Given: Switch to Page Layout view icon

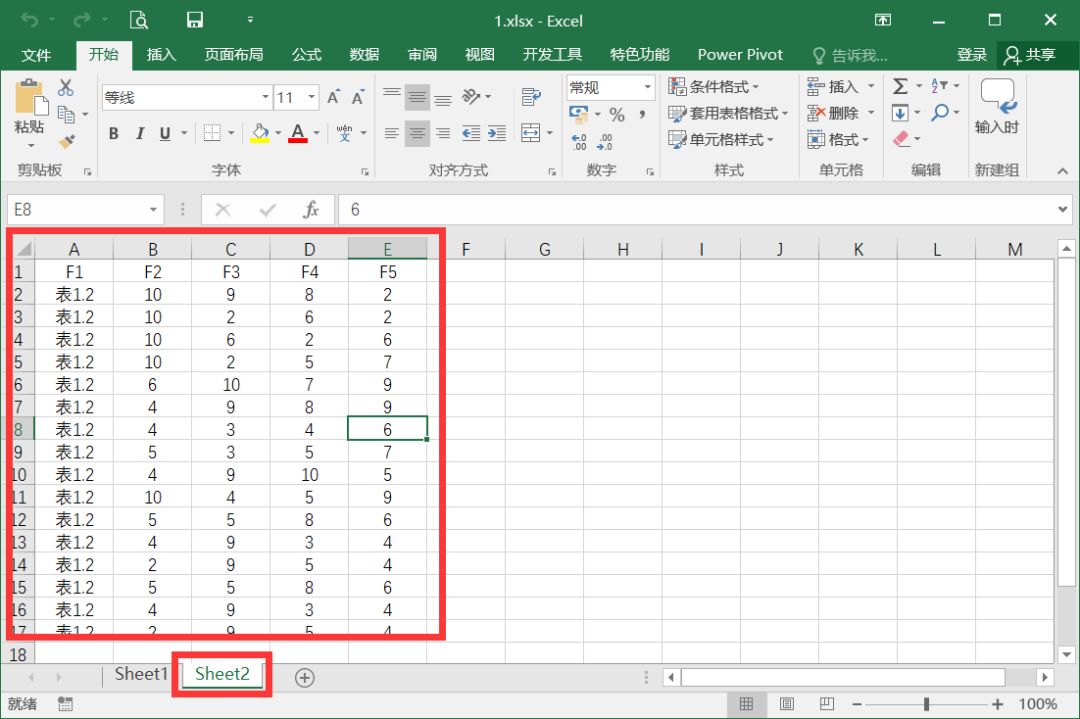Looking at the screenshot, I should [787, 704].
